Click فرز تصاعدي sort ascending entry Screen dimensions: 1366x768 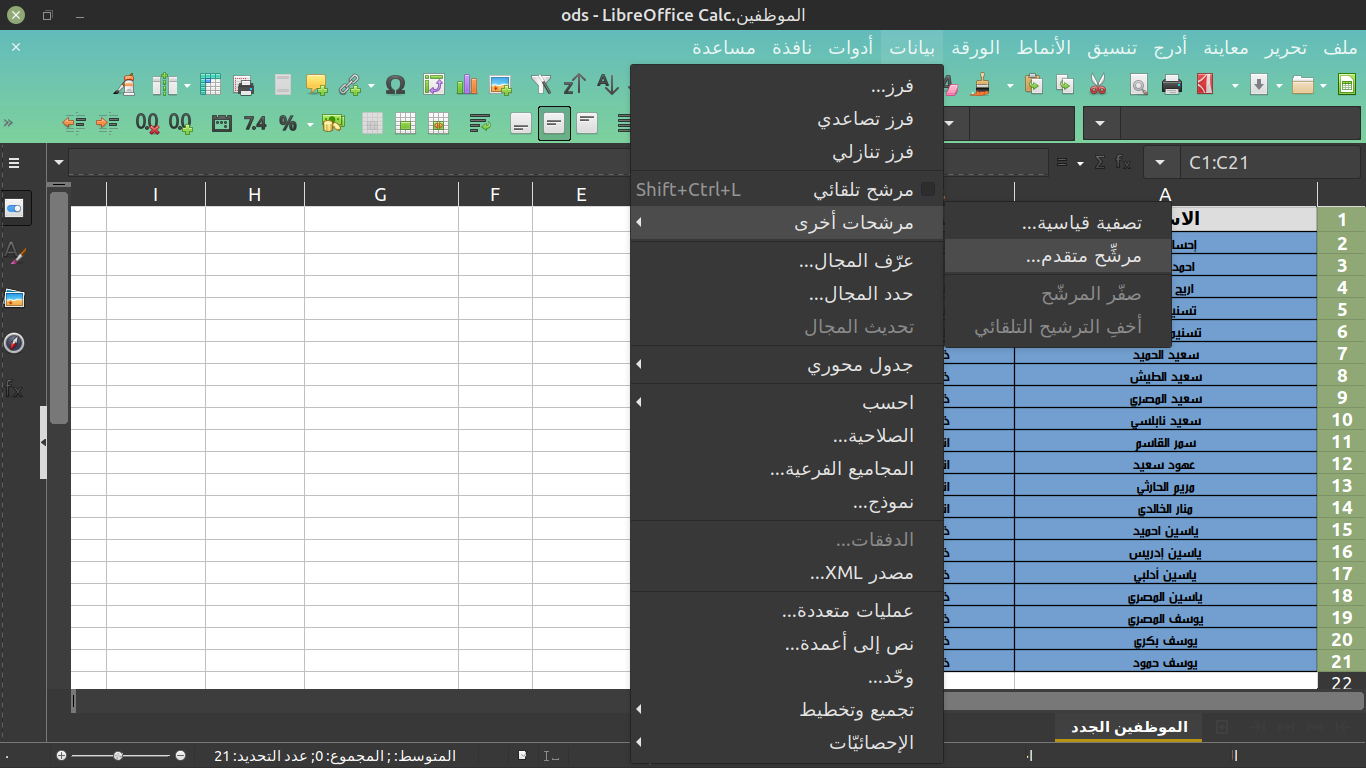(865, 120)
